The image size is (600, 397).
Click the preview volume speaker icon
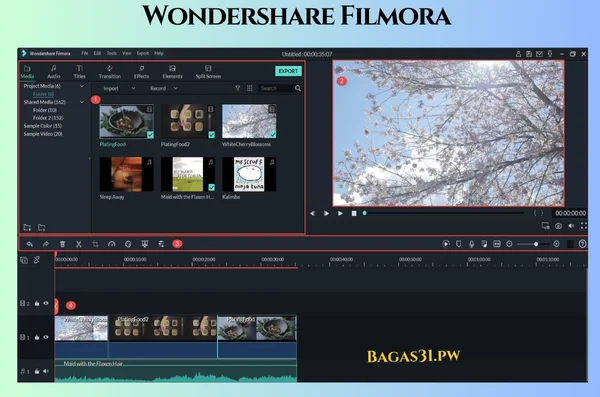(x=571, y=226)
